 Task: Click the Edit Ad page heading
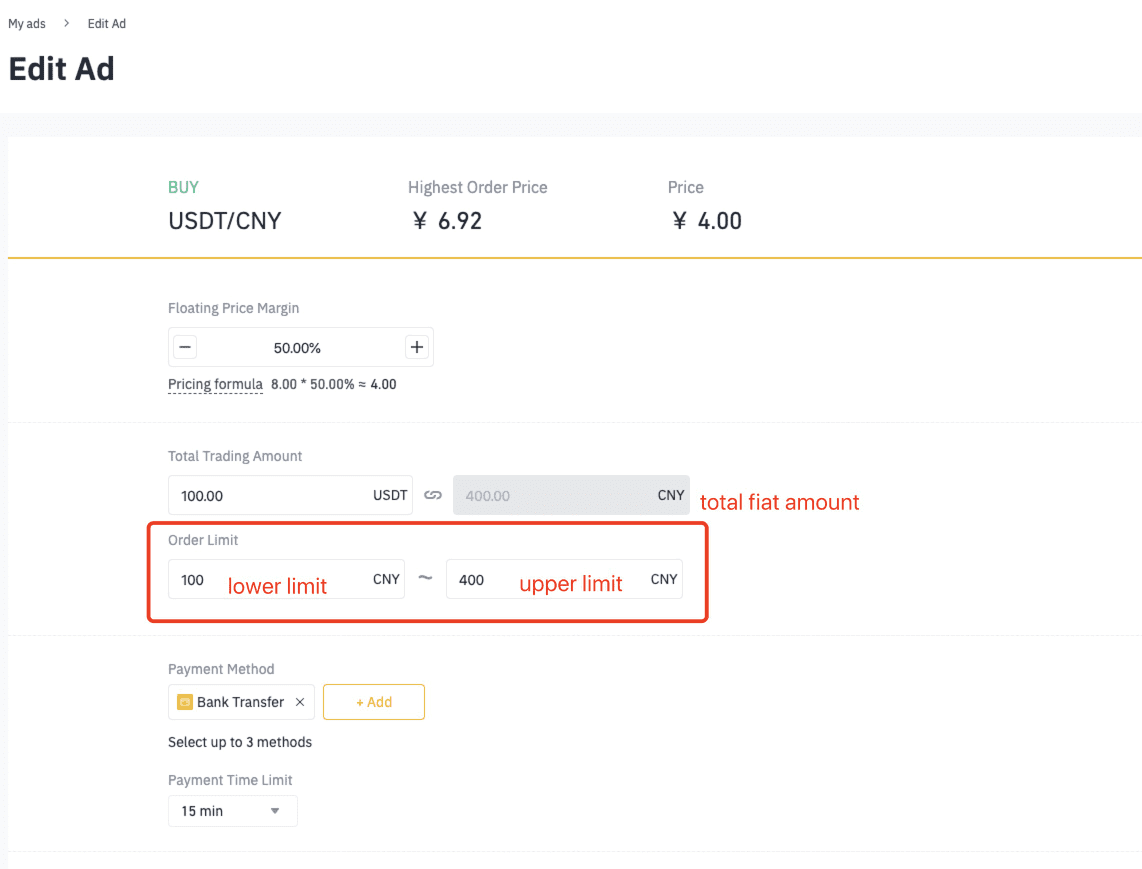coord(61,69)
